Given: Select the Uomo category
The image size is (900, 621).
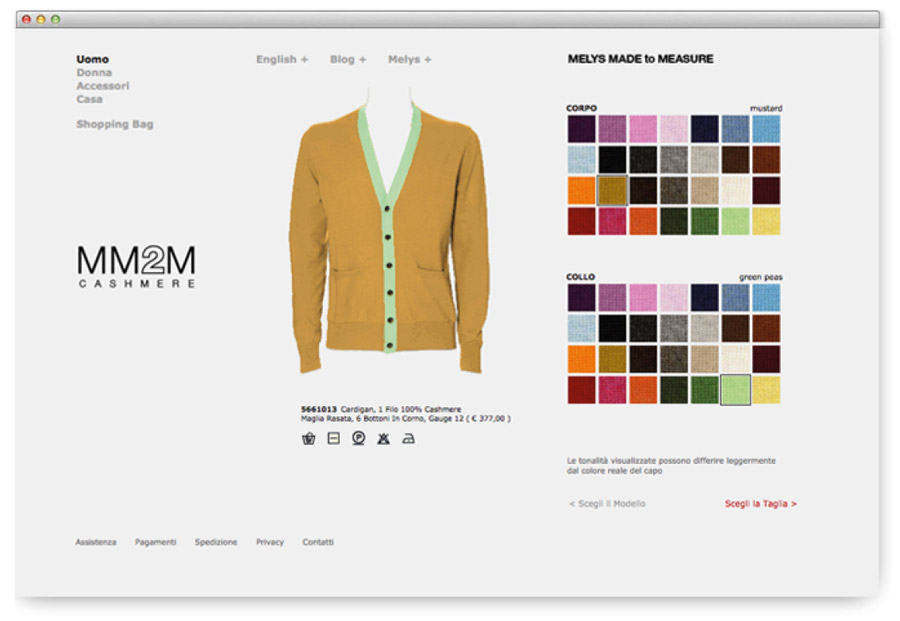Looking at the screenshot, I should (92, 59).
